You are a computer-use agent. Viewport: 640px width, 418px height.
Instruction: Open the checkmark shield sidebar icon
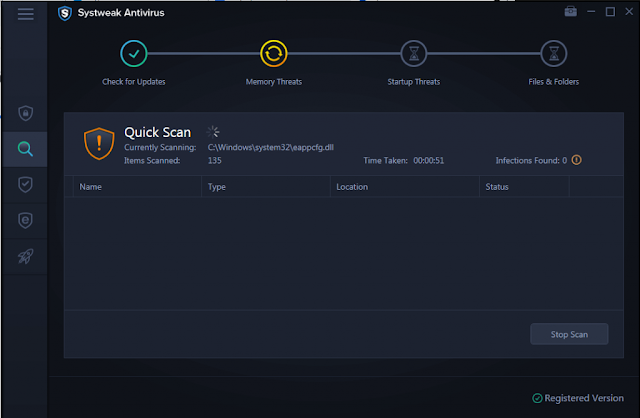(25, 185)
